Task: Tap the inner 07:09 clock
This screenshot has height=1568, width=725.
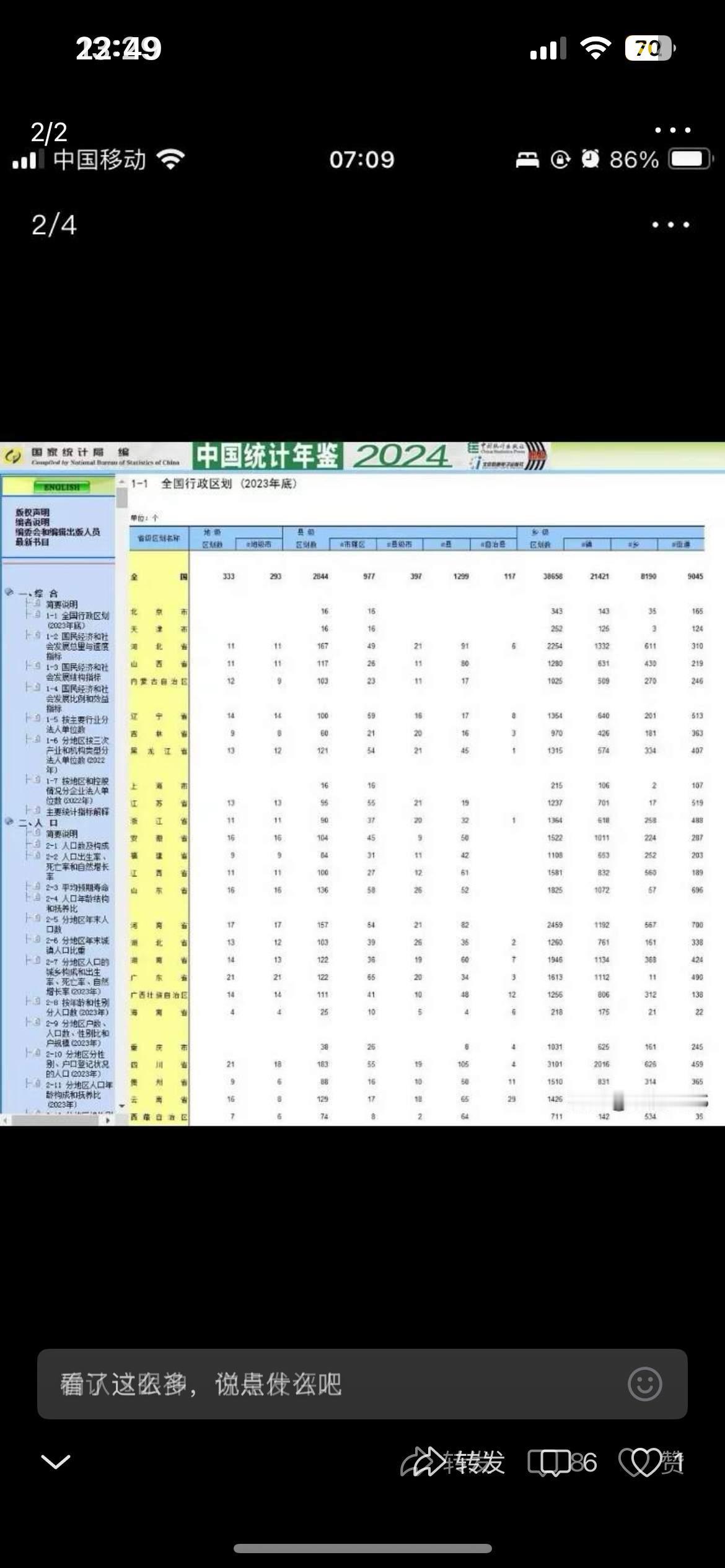Action: pyautogui.click(x=362, y=160)
